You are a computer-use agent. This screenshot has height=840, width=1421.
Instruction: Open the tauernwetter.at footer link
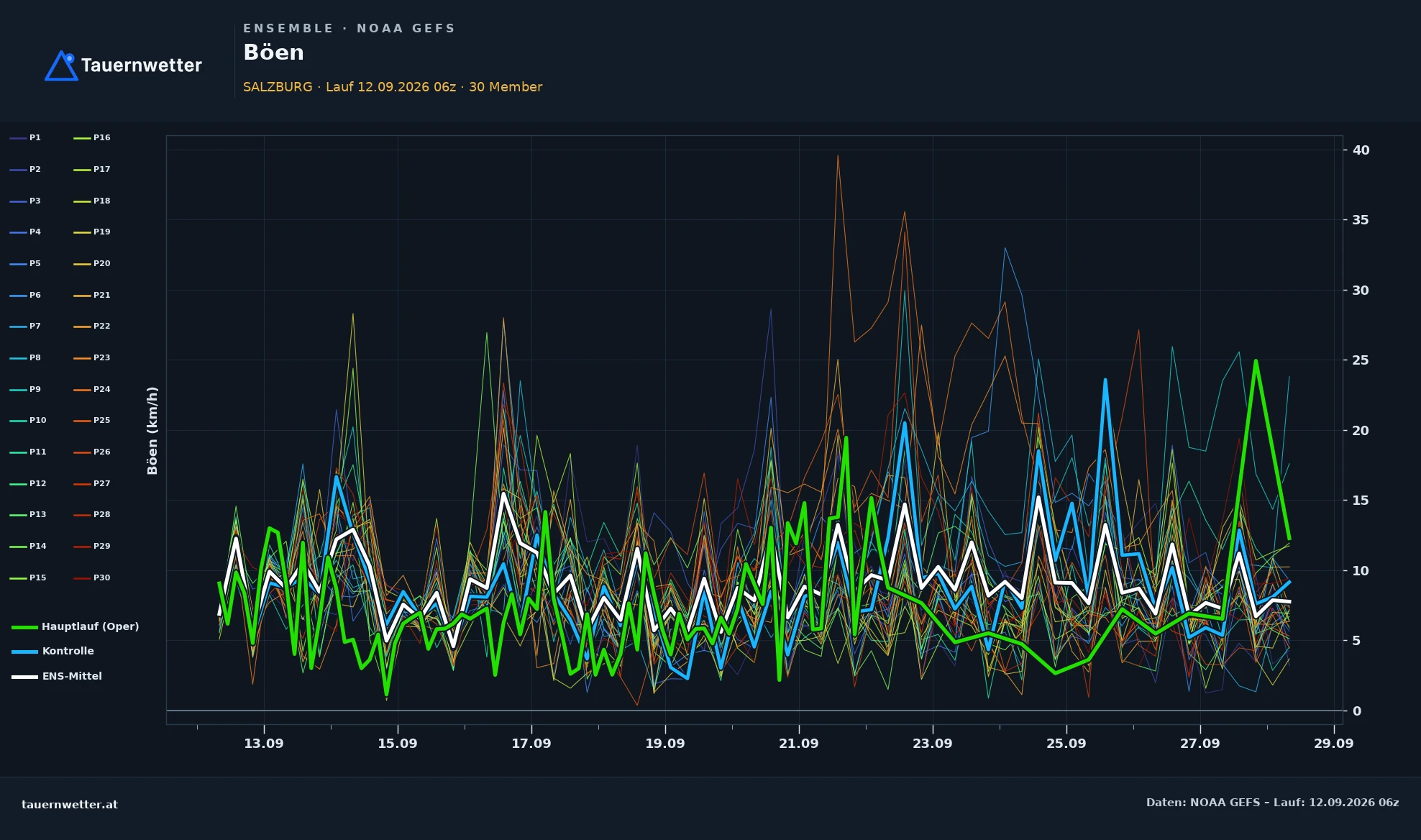coord(70,805)
